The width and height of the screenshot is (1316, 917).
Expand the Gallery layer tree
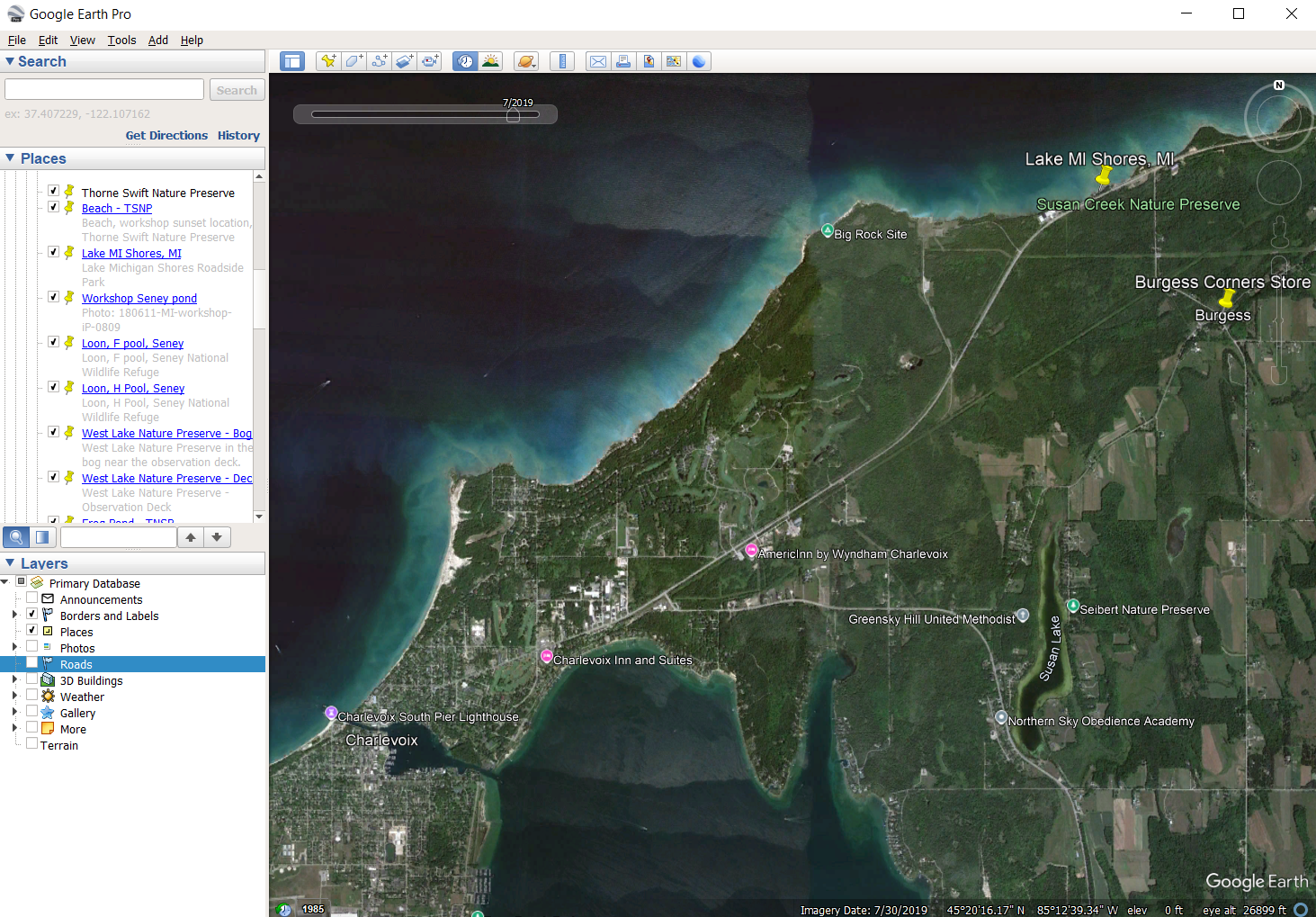(x=14, y=712)
